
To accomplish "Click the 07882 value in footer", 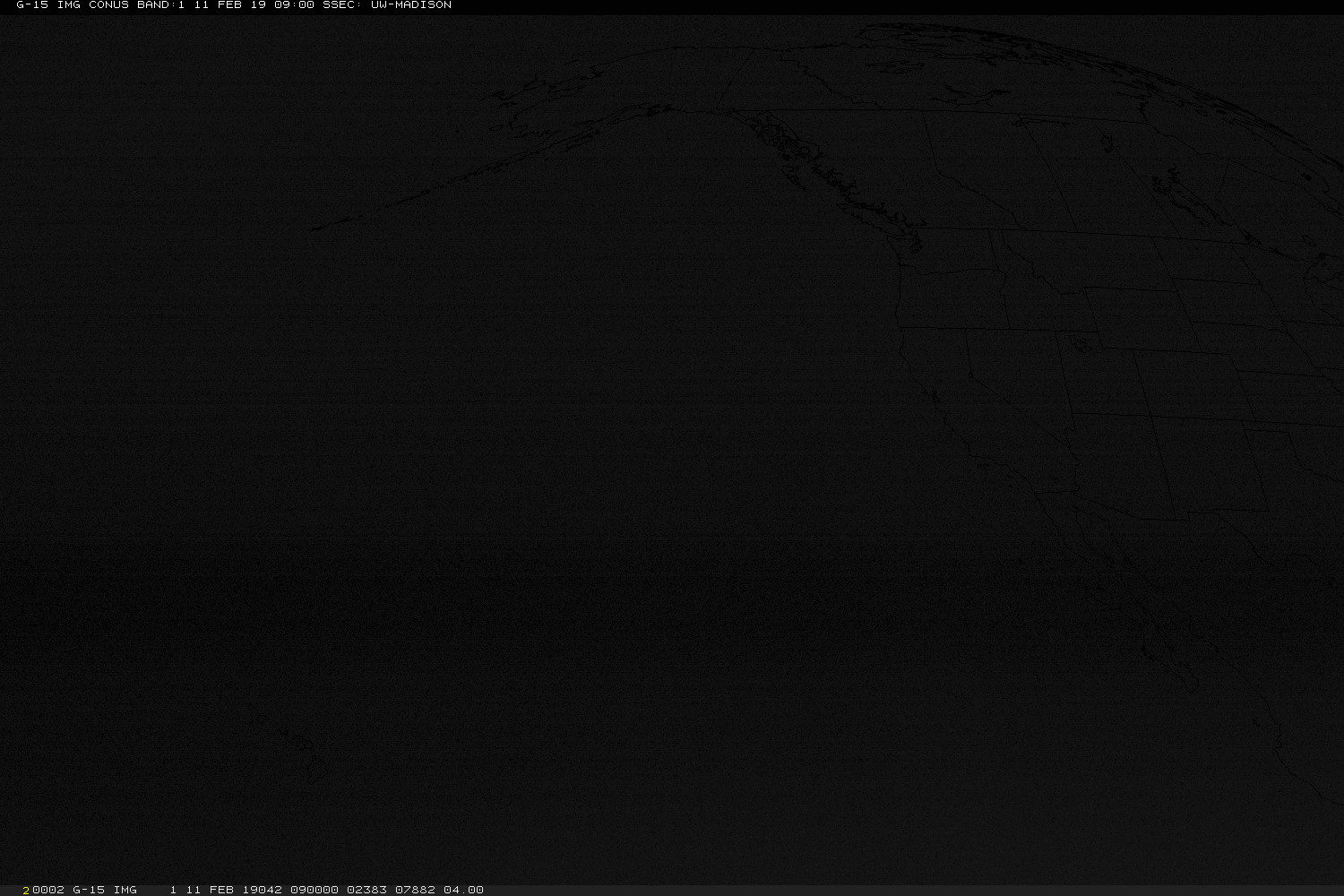I will tap(415, 890).
